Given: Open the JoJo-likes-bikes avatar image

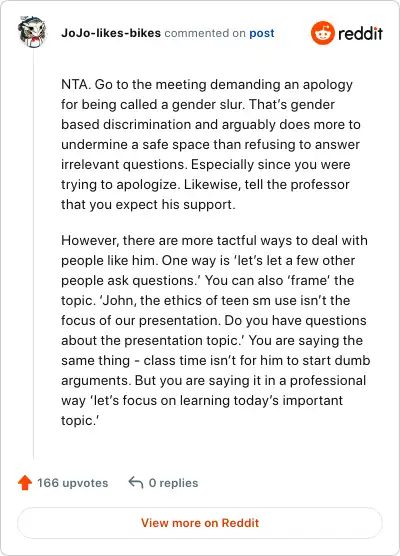Looking at the screenshot, I should (x=32, y=32).
